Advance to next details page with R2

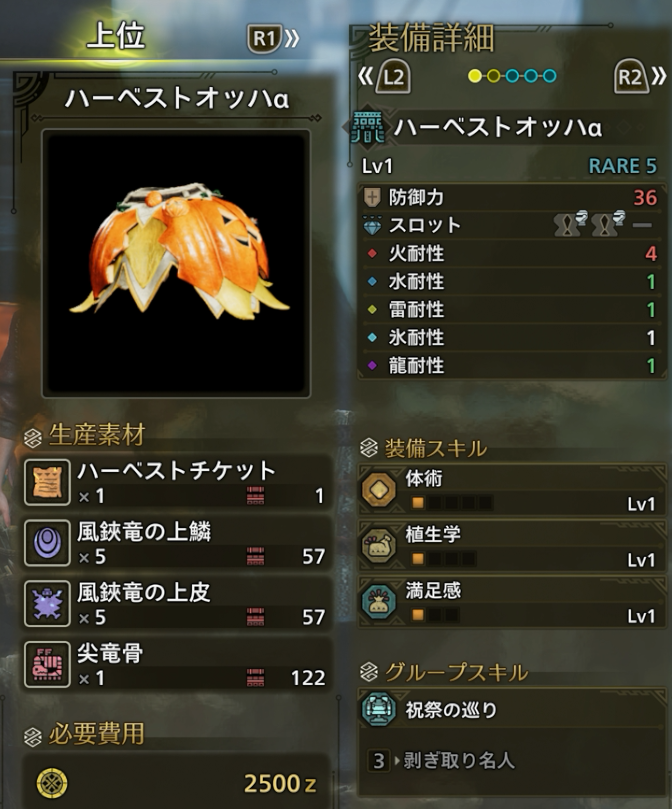click(639, 77)
